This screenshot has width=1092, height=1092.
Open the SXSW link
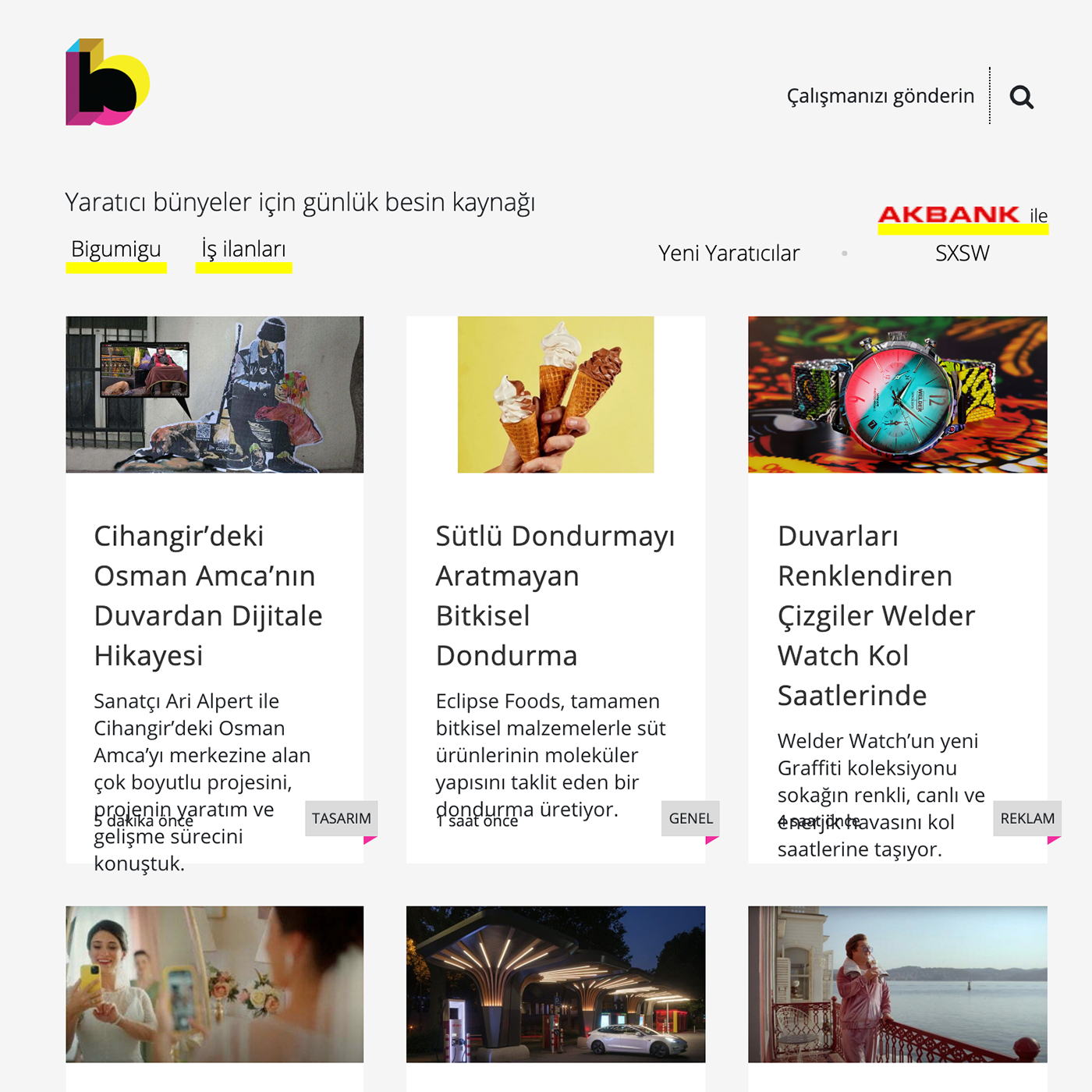tap(963, 253)
